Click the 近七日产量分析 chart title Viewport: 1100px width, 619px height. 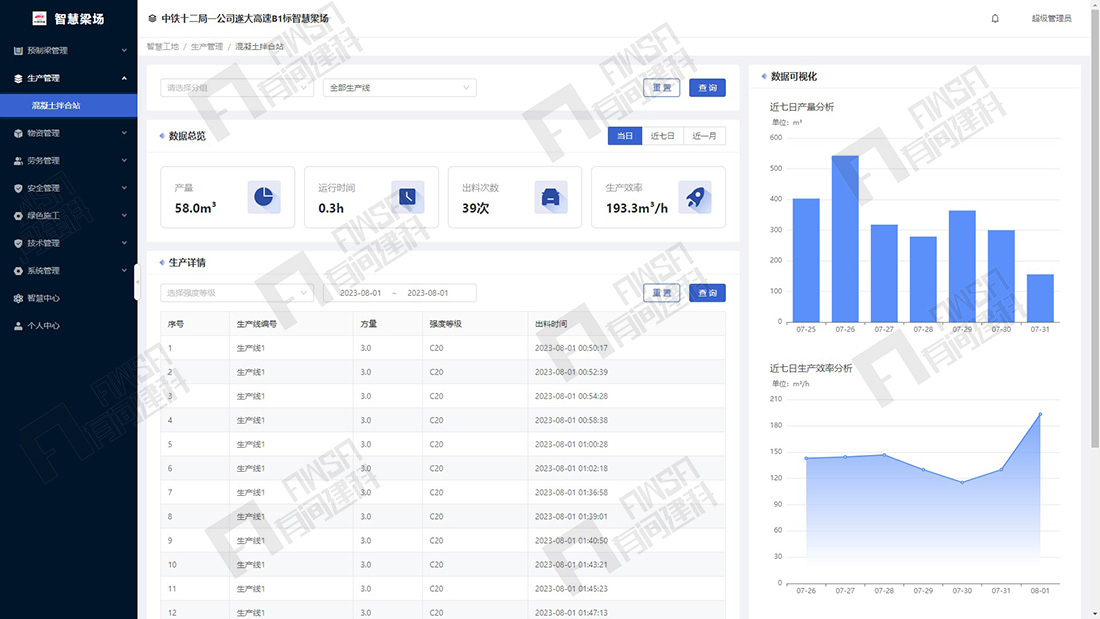802,107
